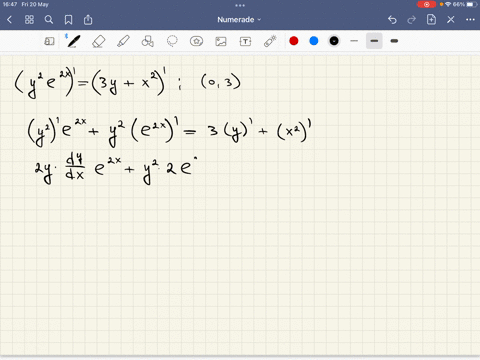Bookmark the current page

68,20
